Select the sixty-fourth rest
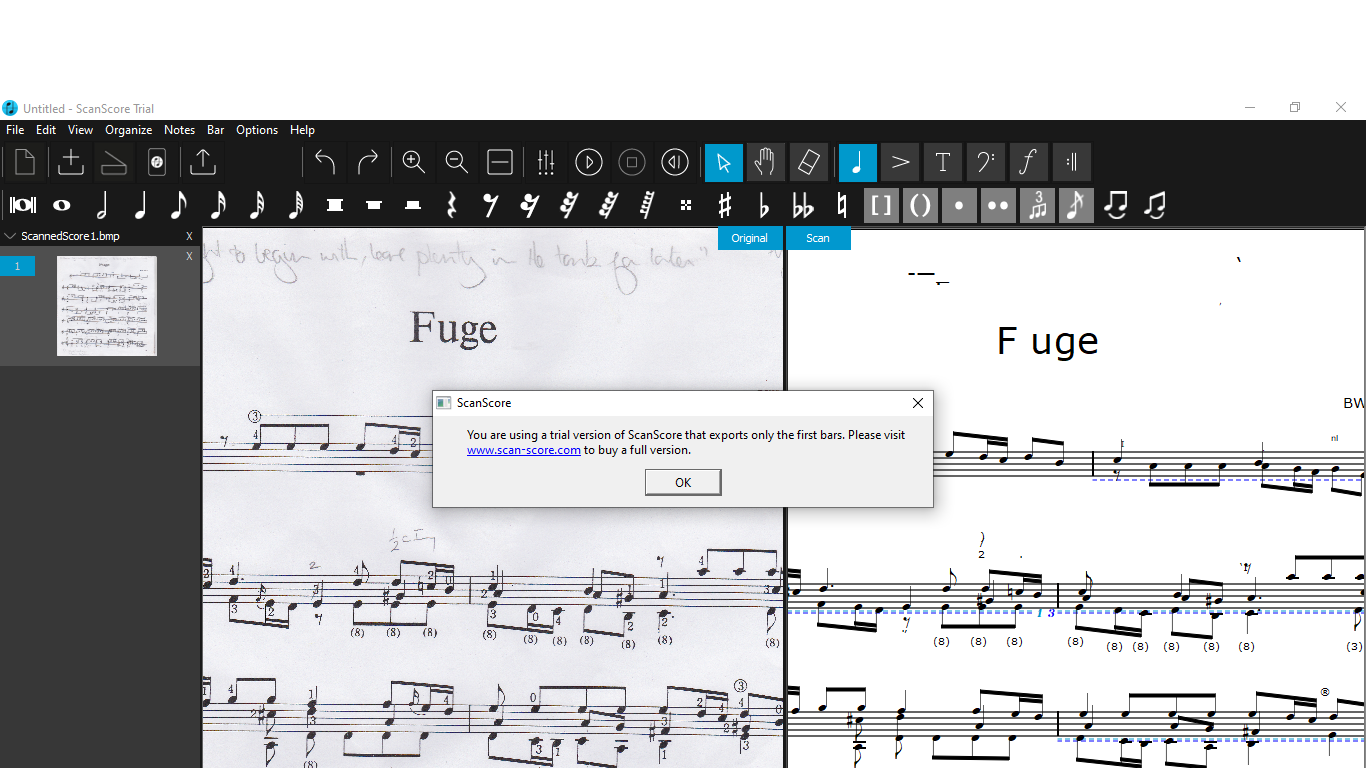 coord(608,205)
